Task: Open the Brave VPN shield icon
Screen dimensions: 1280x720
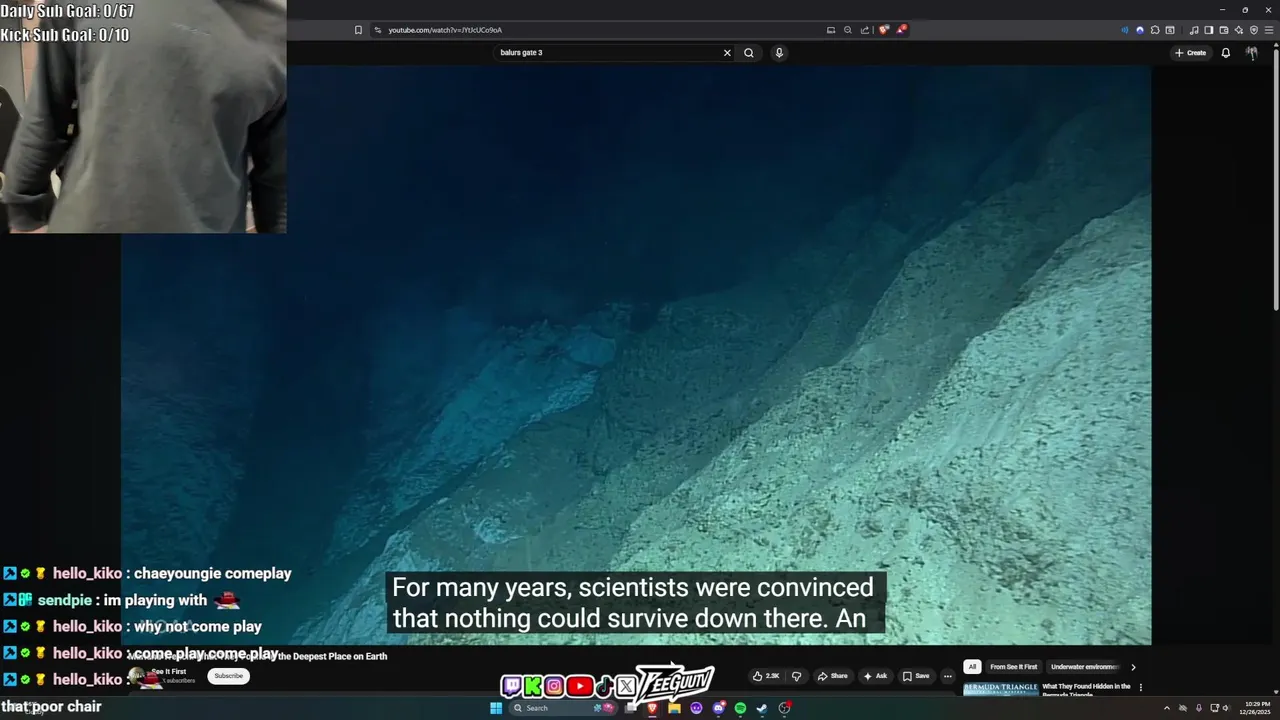Action: click(1254, 30)
